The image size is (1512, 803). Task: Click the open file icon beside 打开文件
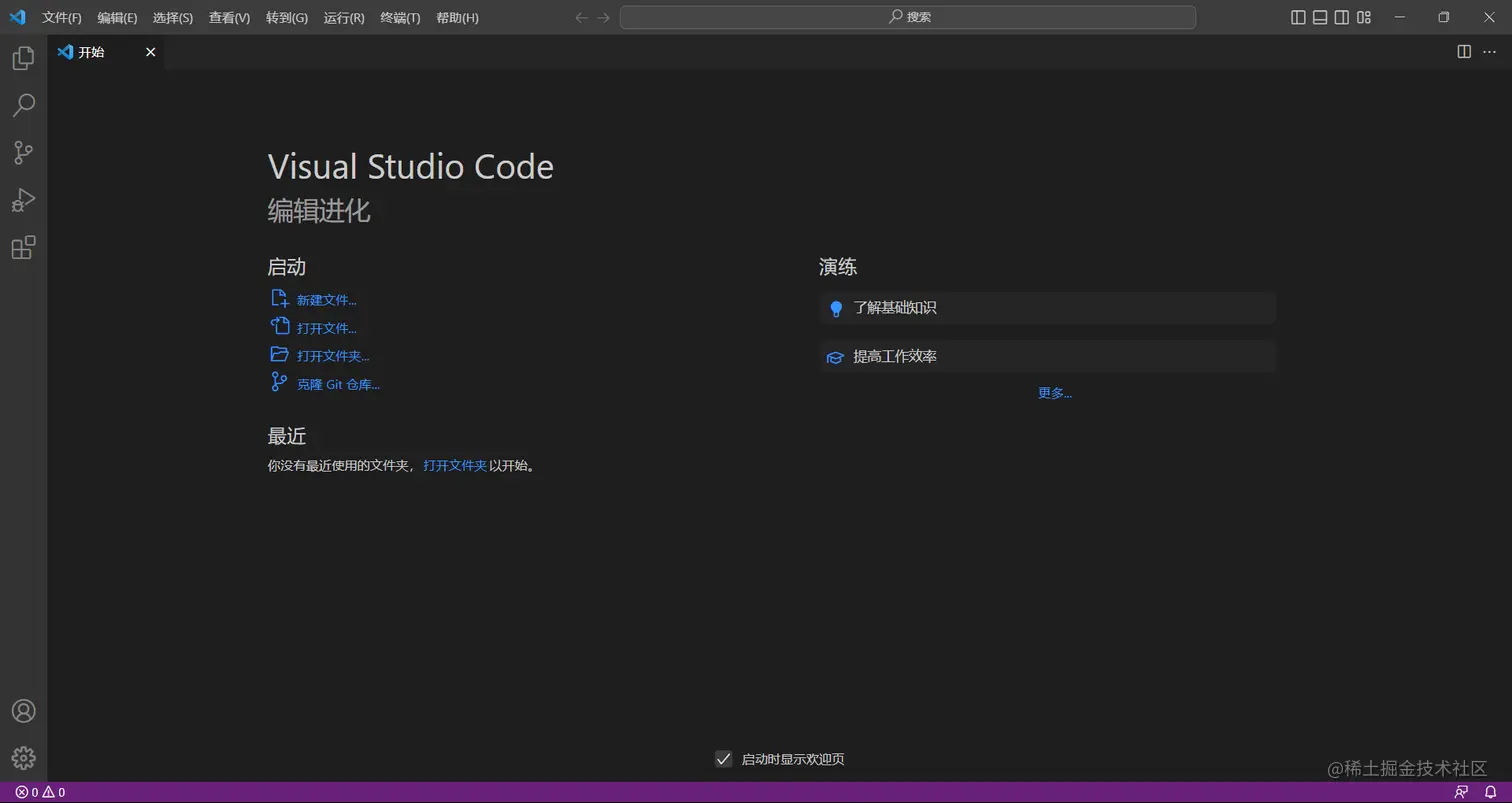[280, 326]
